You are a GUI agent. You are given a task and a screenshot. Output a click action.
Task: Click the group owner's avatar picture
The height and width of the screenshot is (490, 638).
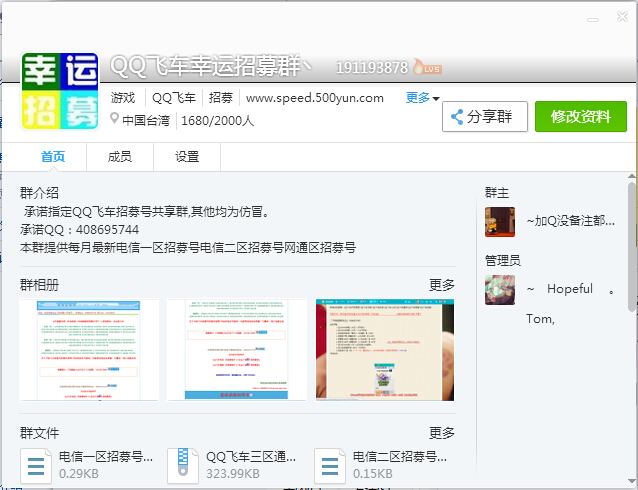point(500,222)
